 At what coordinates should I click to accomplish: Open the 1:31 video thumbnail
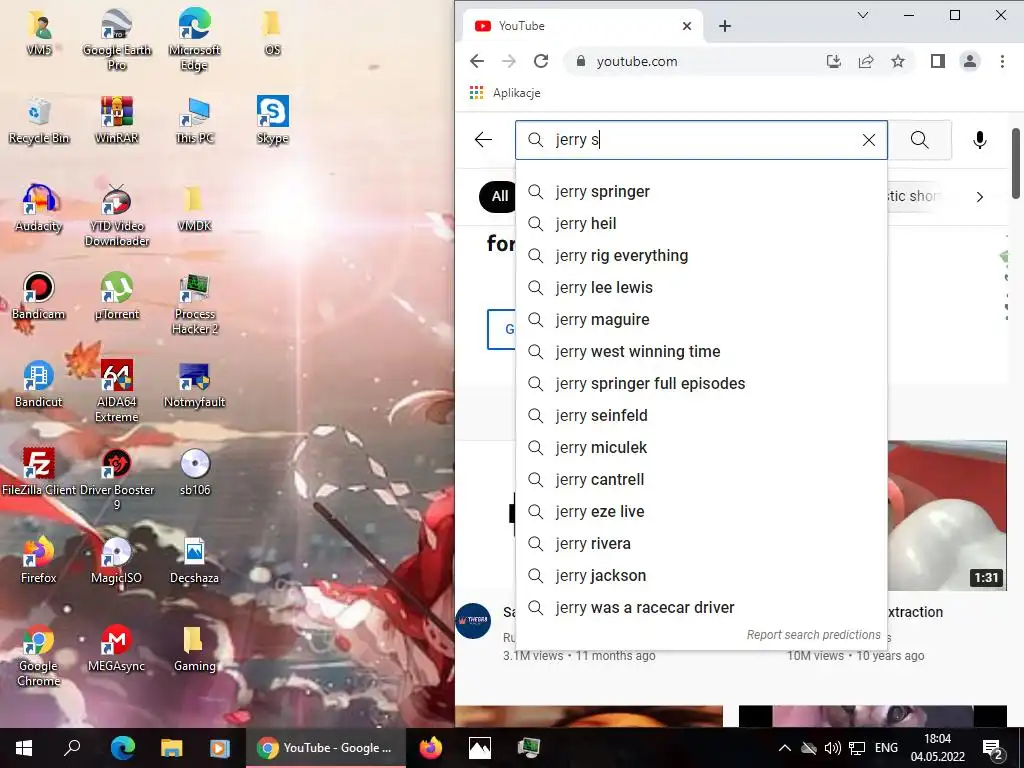point(947,516)
